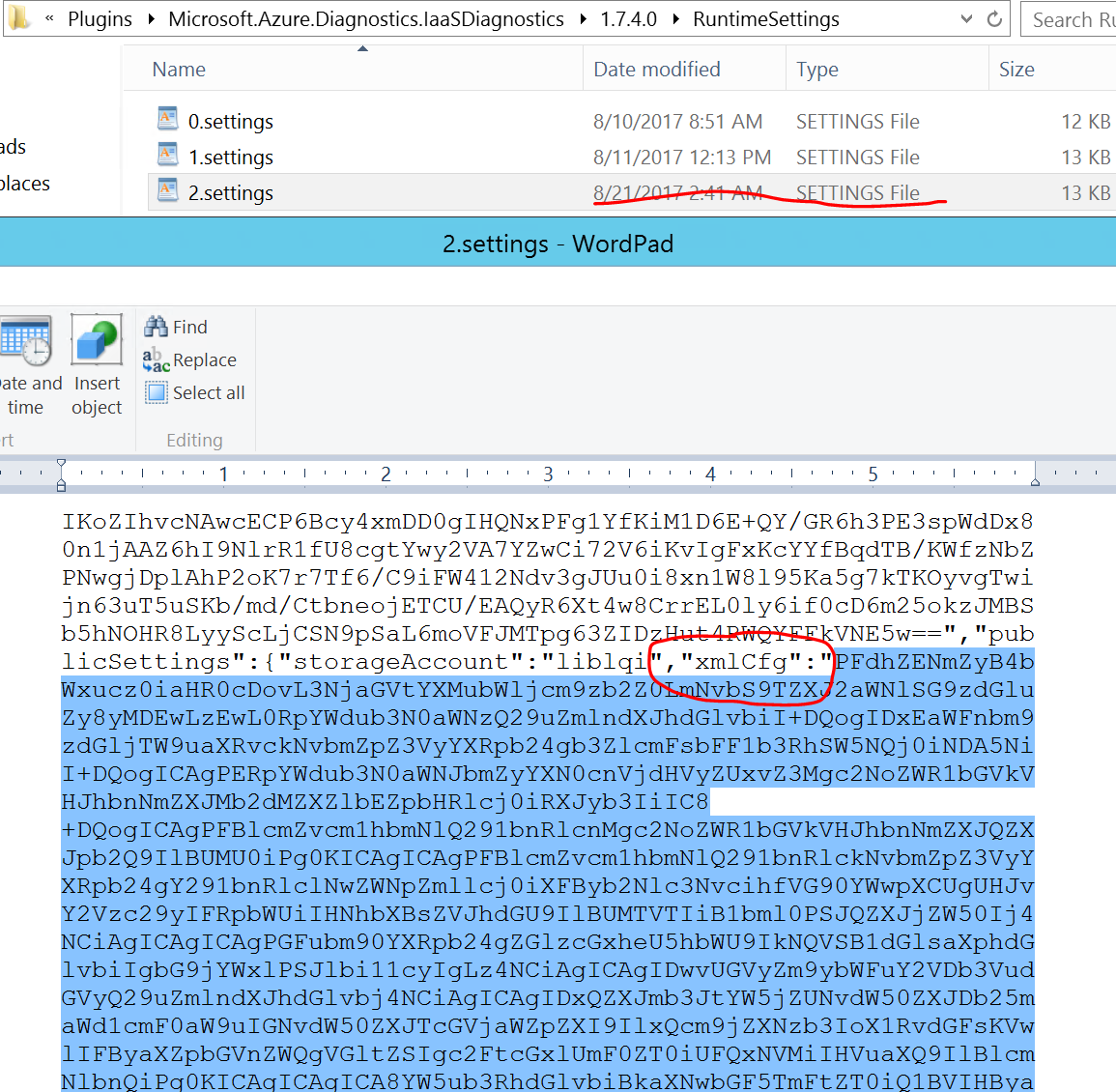The height and width of the screenshot is (1092, 1116).
Task: Go to the Microsoft.Azure.Diagnostics.IaaSDiagnostics breadcrumb
Action: point(366,19)
